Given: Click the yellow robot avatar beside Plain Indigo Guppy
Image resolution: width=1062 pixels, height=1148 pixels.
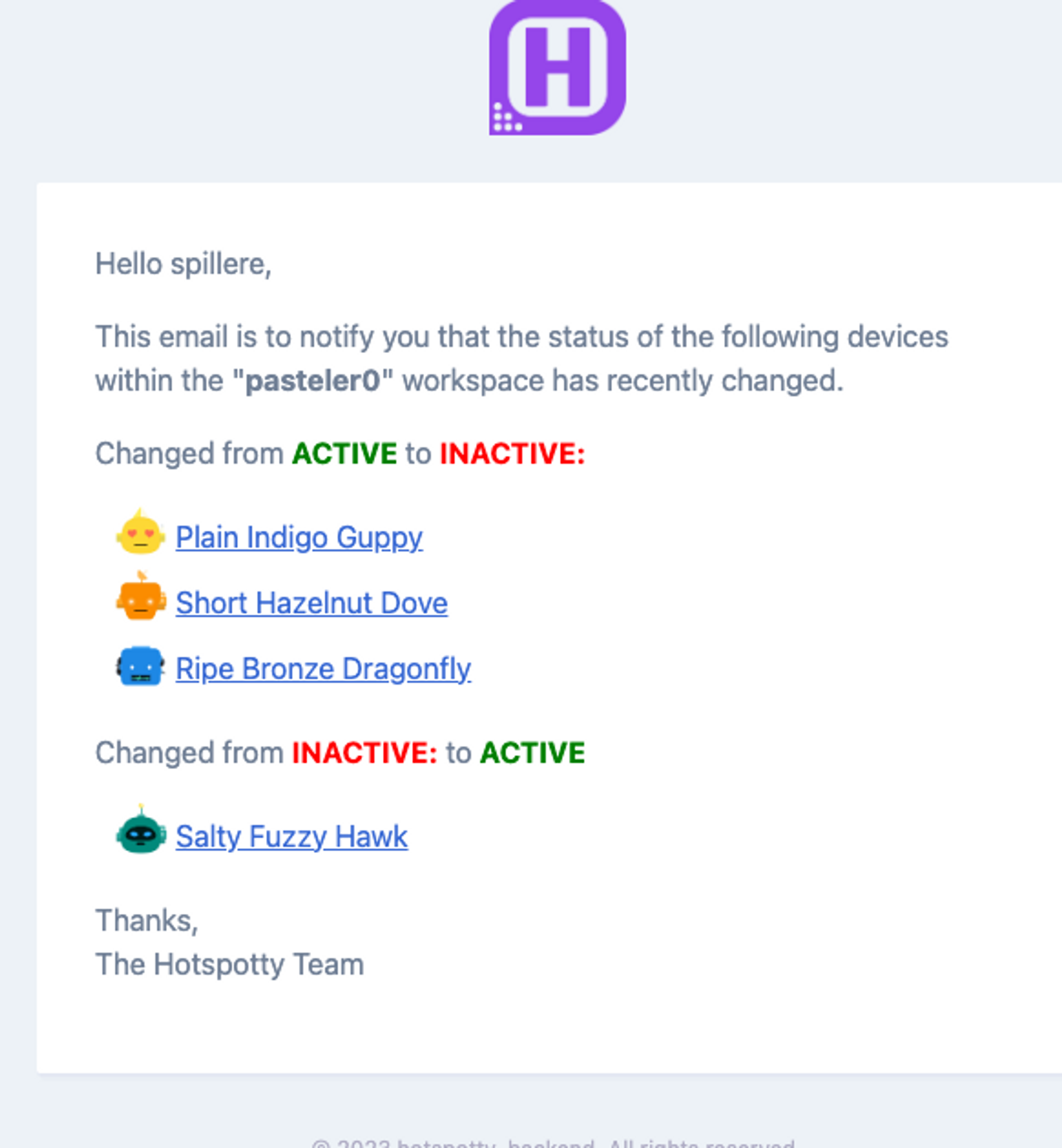Looking at the screenshot, I should 141,532.
